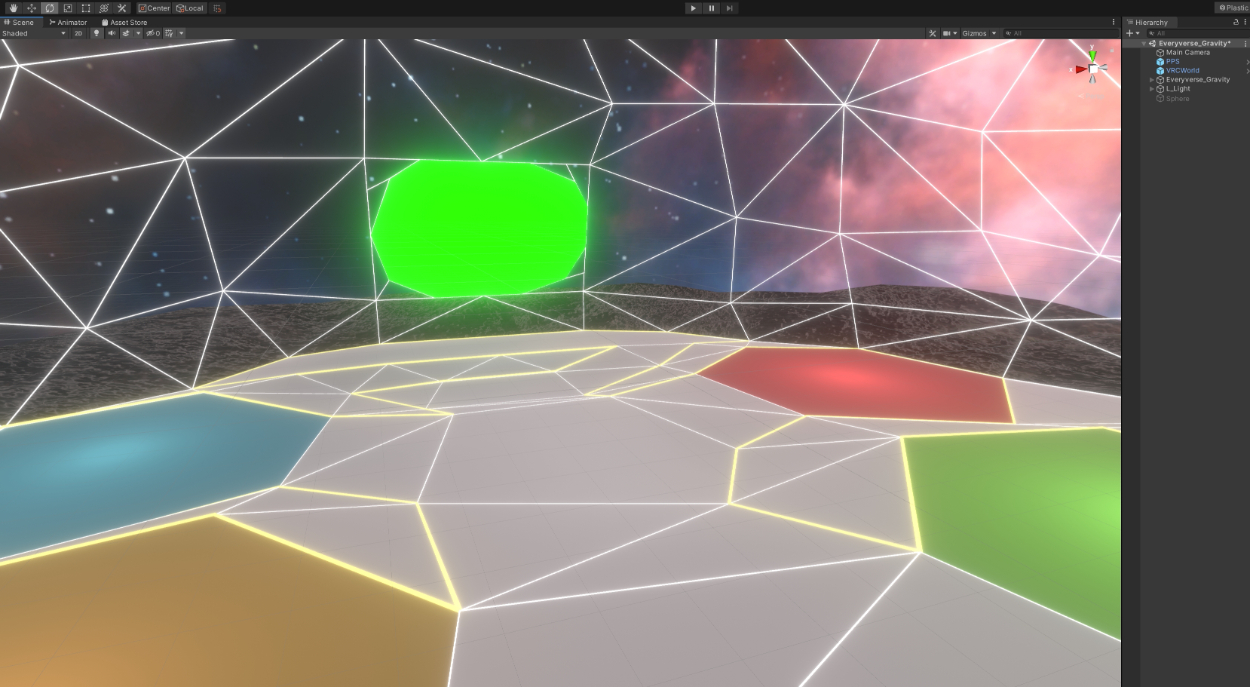Open Hierarchy create (+) dropdown

coord(1132,33)
